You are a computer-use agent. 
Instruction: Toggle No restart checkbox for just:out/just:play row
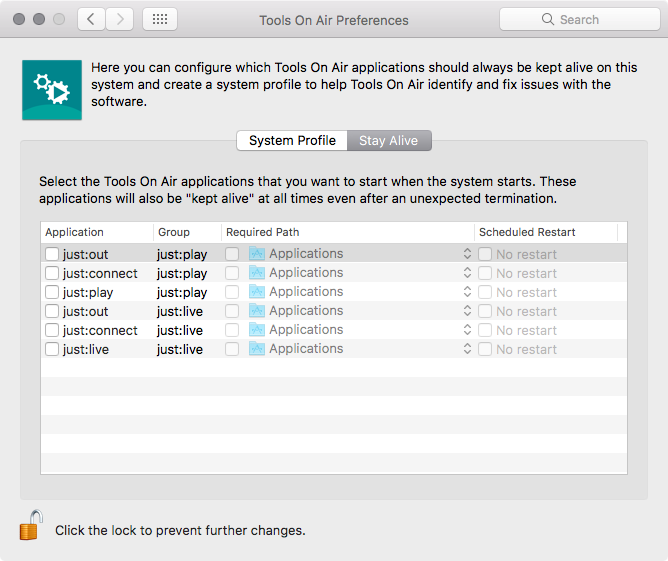[x=485, y=254]
